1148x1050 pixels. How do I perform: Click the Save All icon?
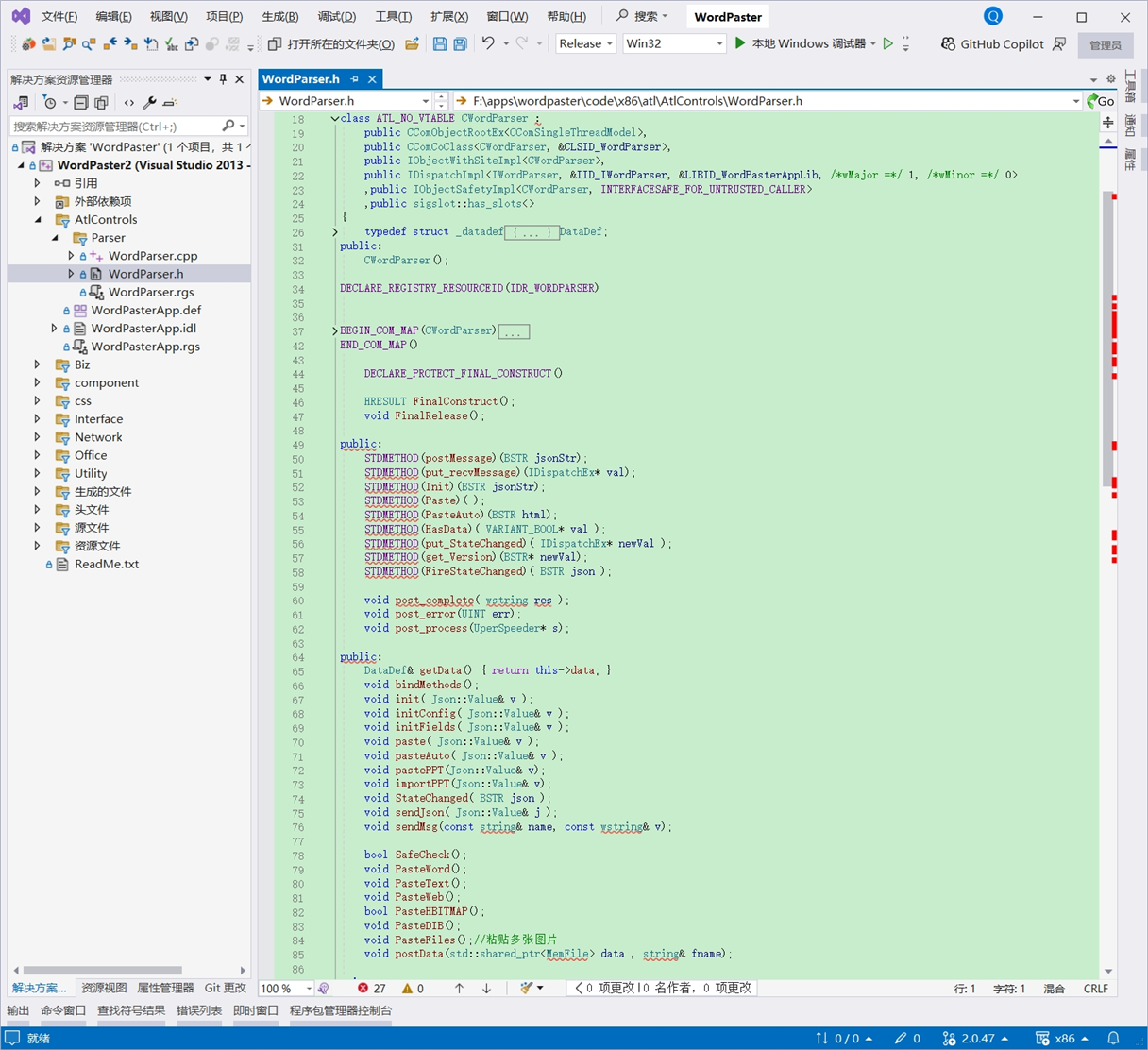[x=460, y=43]
